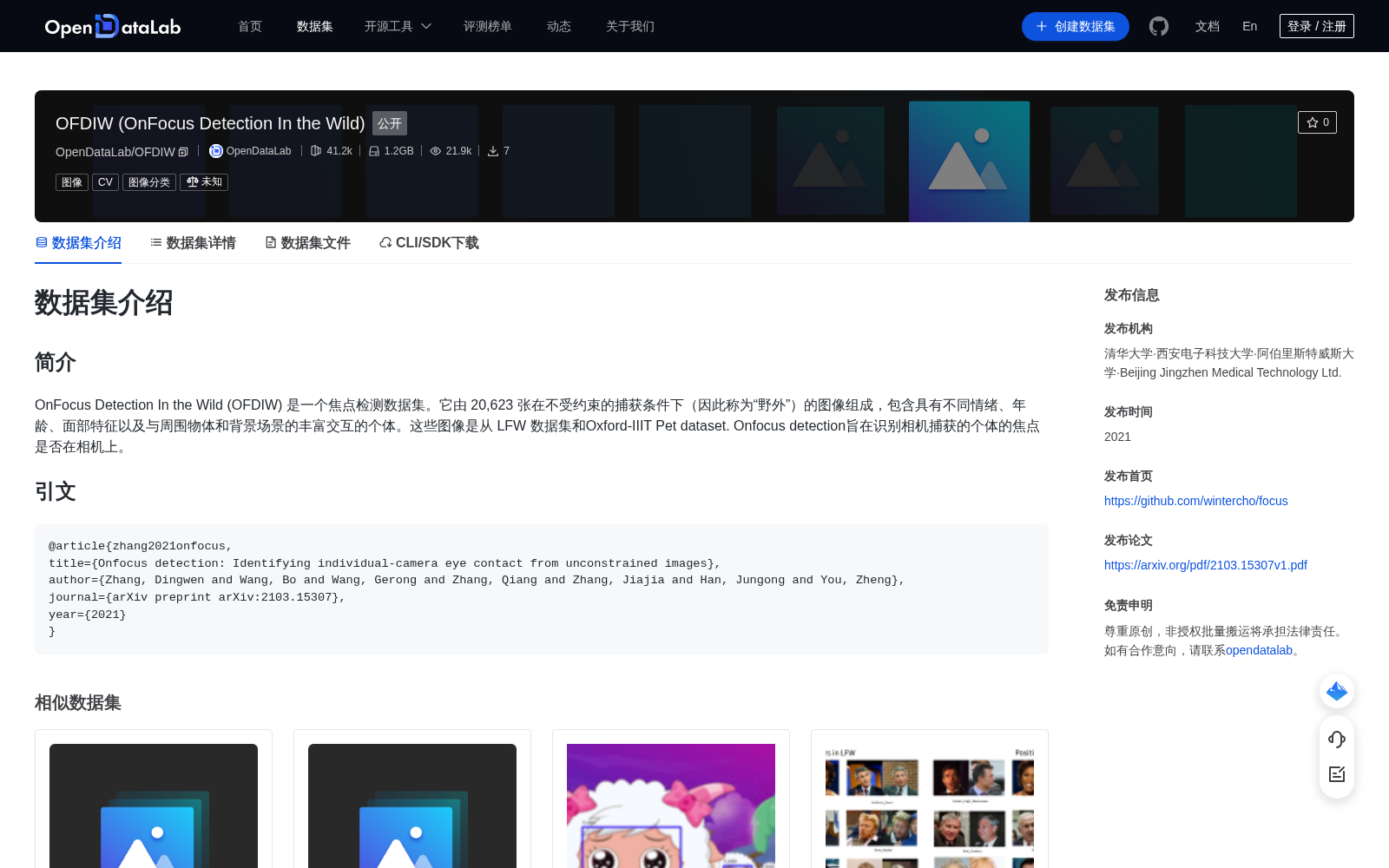Click the opendatalab contact link
The height and width of the screenshot is (868, 1389).
click(x=1259, y=650)
